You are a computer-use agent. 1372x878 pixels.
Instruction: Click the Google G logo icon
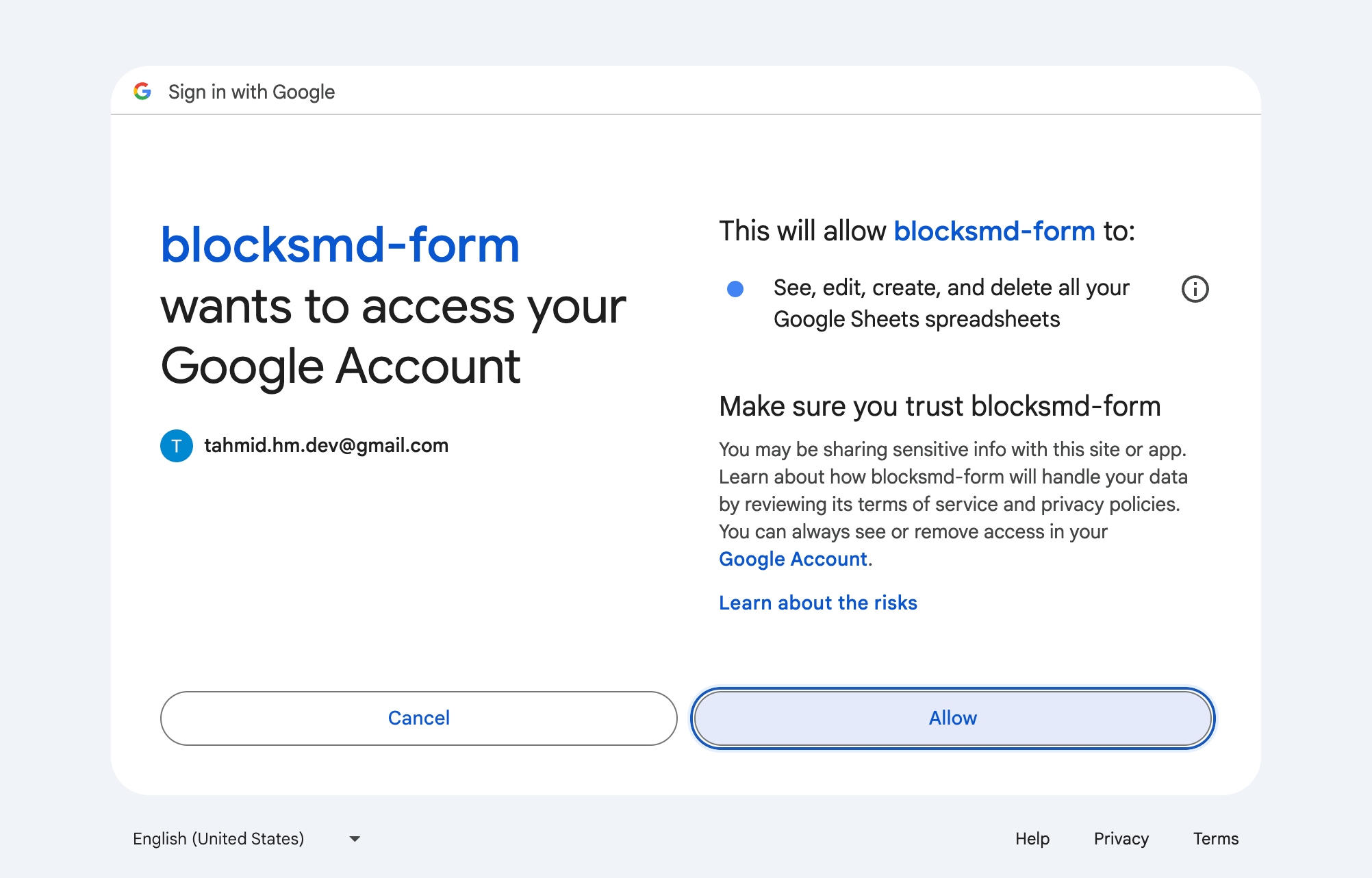pyautogui.click(x=142, y=91)
